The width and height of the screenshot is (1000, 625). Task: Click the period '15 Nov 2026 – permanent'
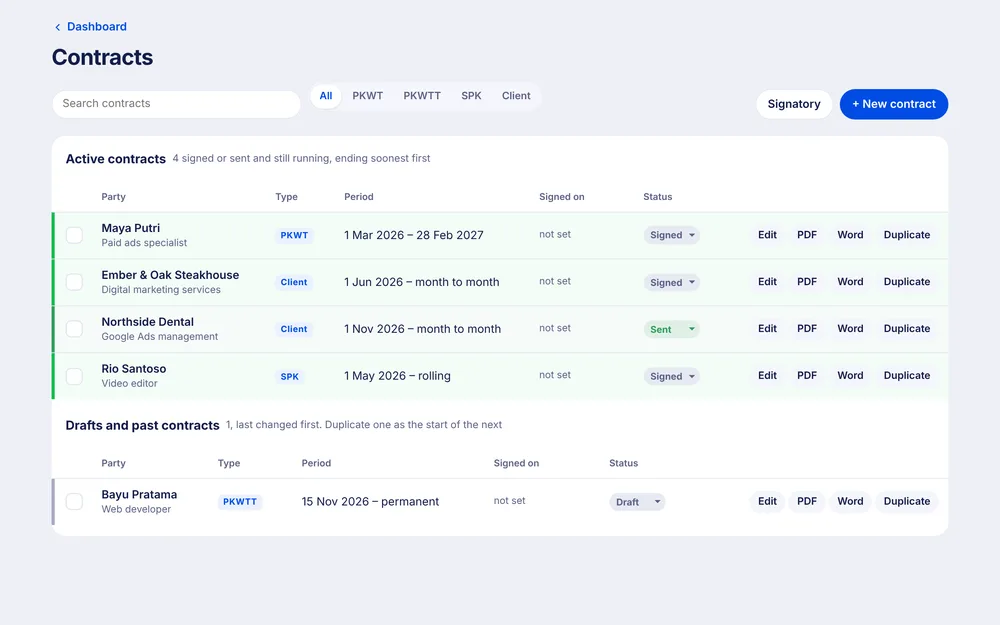(x=370, y=502)
